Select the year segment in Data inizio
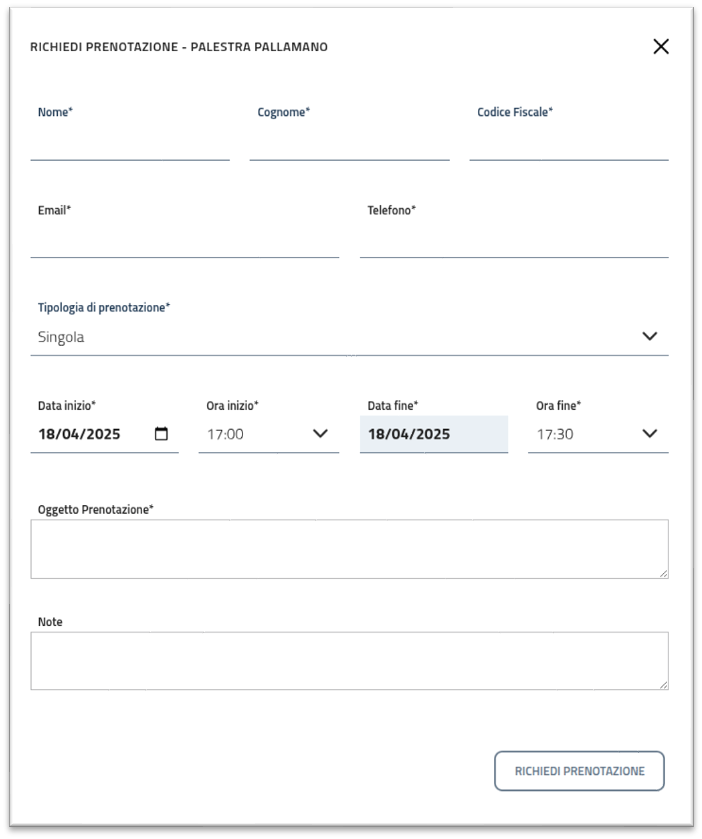The height and width of the screenshot is (839, 702). pyautogui.click(x=102, y=434)
